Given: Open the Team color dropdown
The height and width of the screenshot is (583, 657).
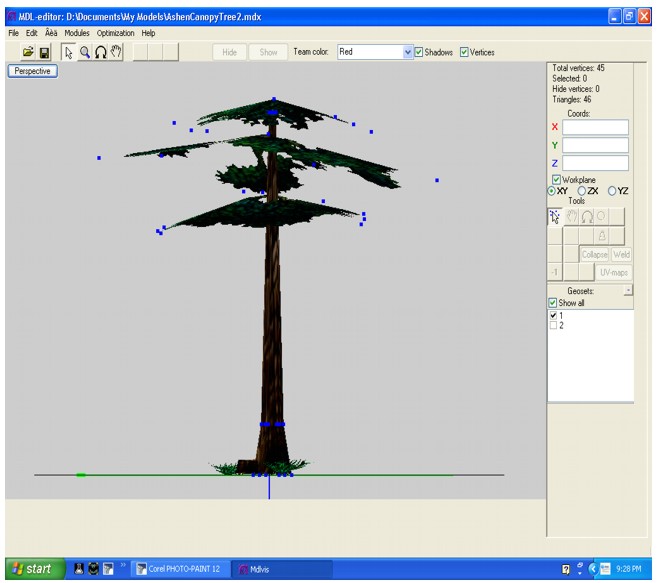Looking at the screenshot, I should [x=407, y=52].
